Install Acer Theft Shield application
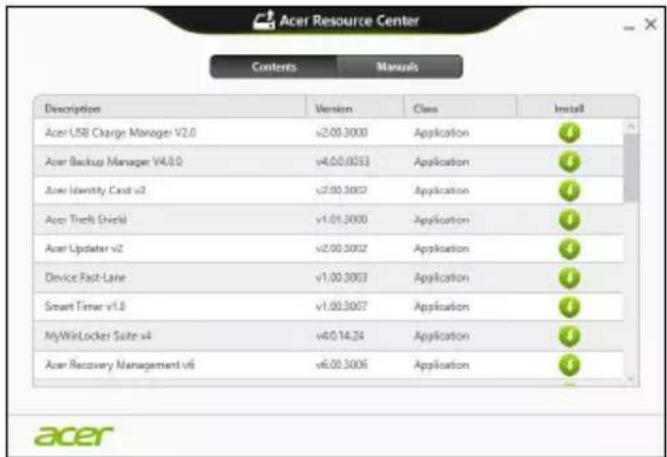 (569, 220)
